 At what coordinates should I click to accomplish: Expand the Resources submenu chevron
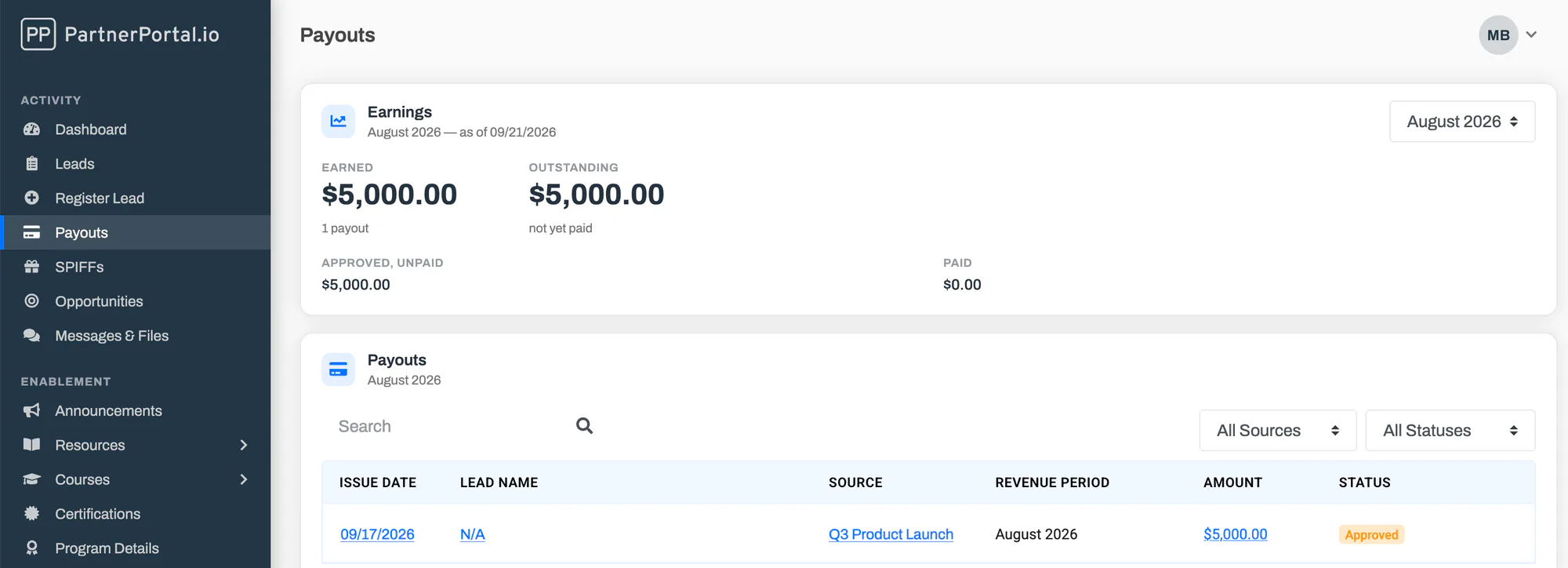(x=244, y=445)
